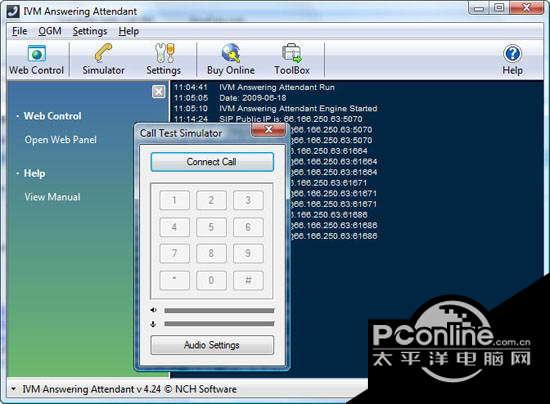Maximize the IVM Answering Attendant window
This screenshot has width=550, height=404.
tap(499, 8)
